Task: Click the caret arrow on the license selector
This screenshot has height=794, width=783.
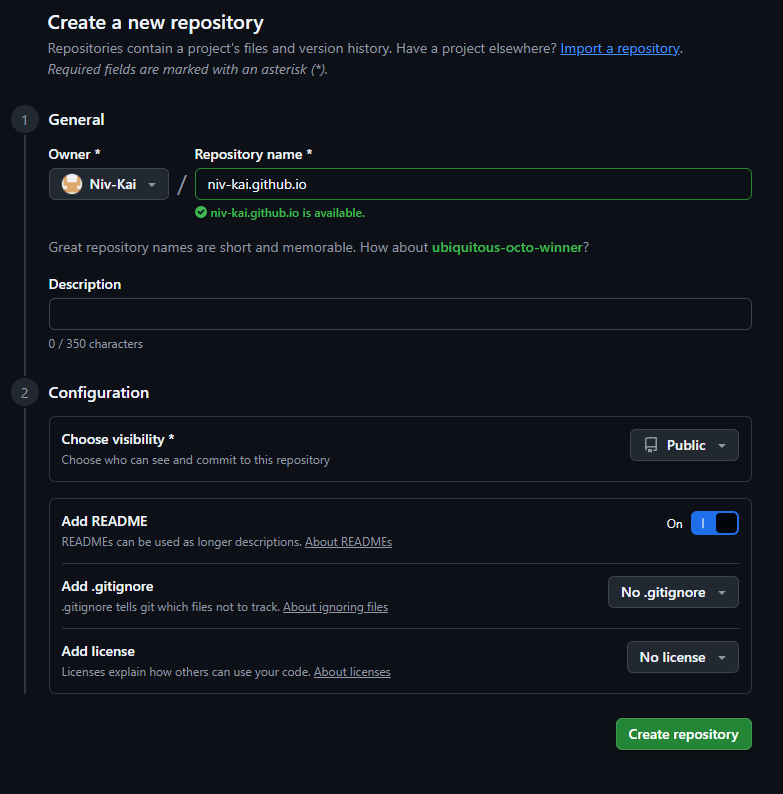Action: tap(722, 657)
